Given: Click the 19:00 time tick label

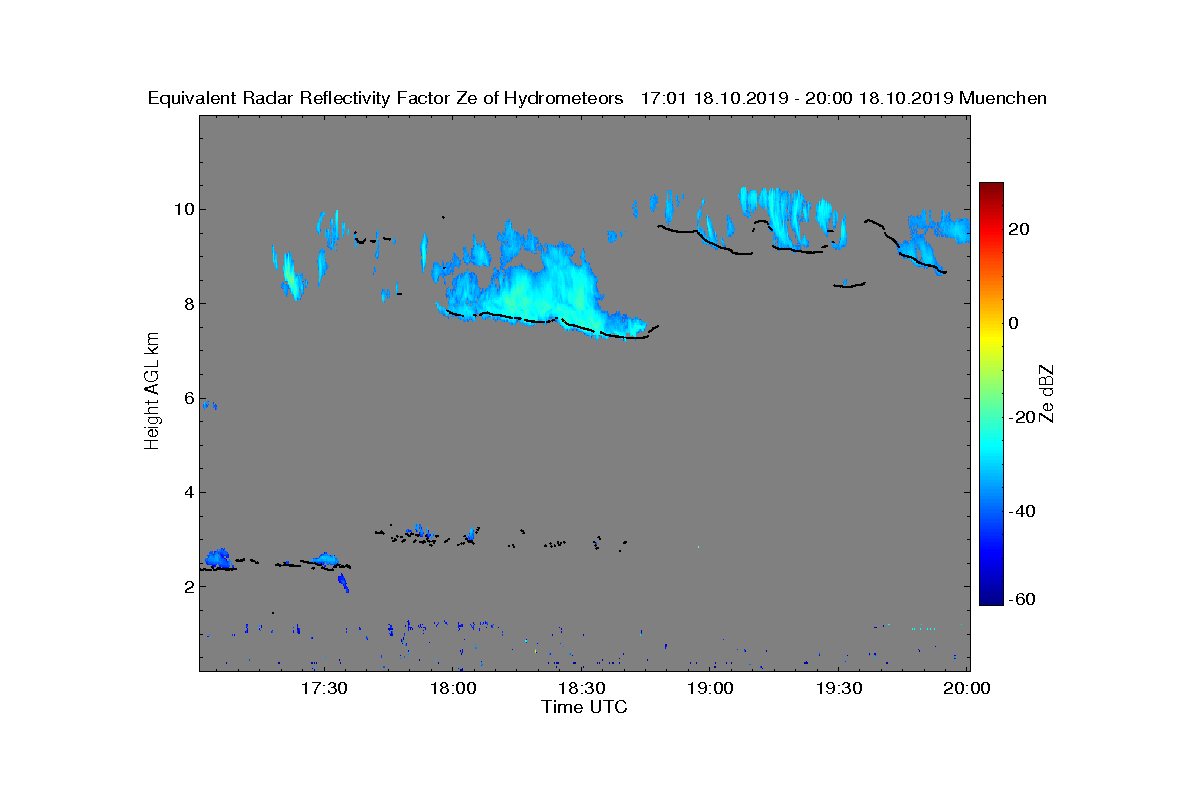Looking at the screenshot, I should pyautogui.click(x=711, y=688).
